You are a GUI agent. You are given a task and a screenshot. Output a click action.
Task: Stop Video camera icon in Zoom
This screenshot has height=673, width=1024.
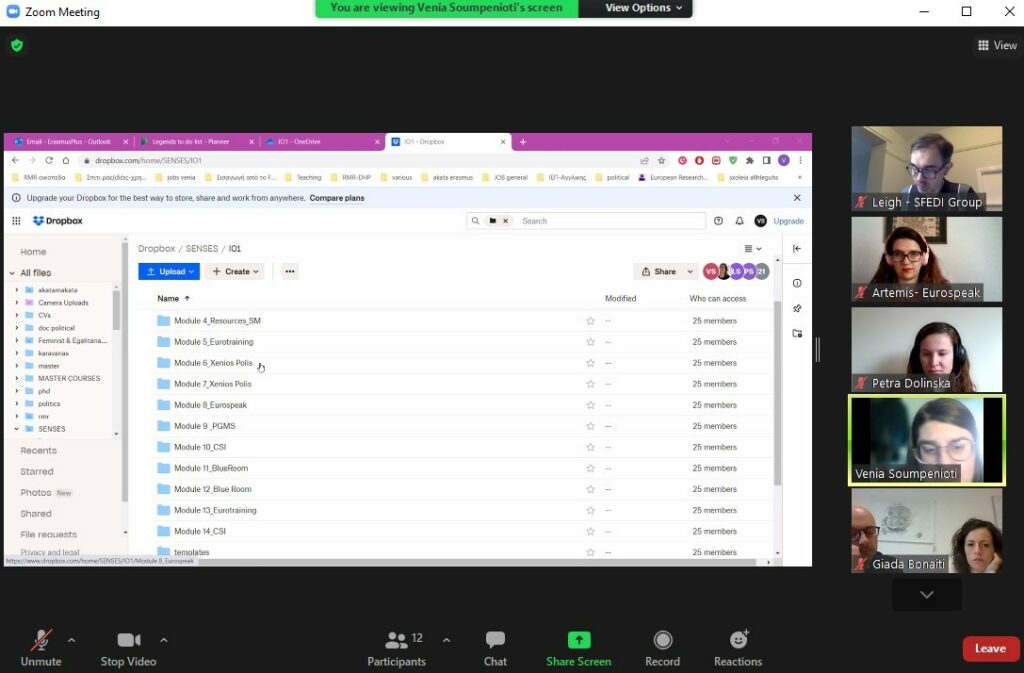(129, 640)
